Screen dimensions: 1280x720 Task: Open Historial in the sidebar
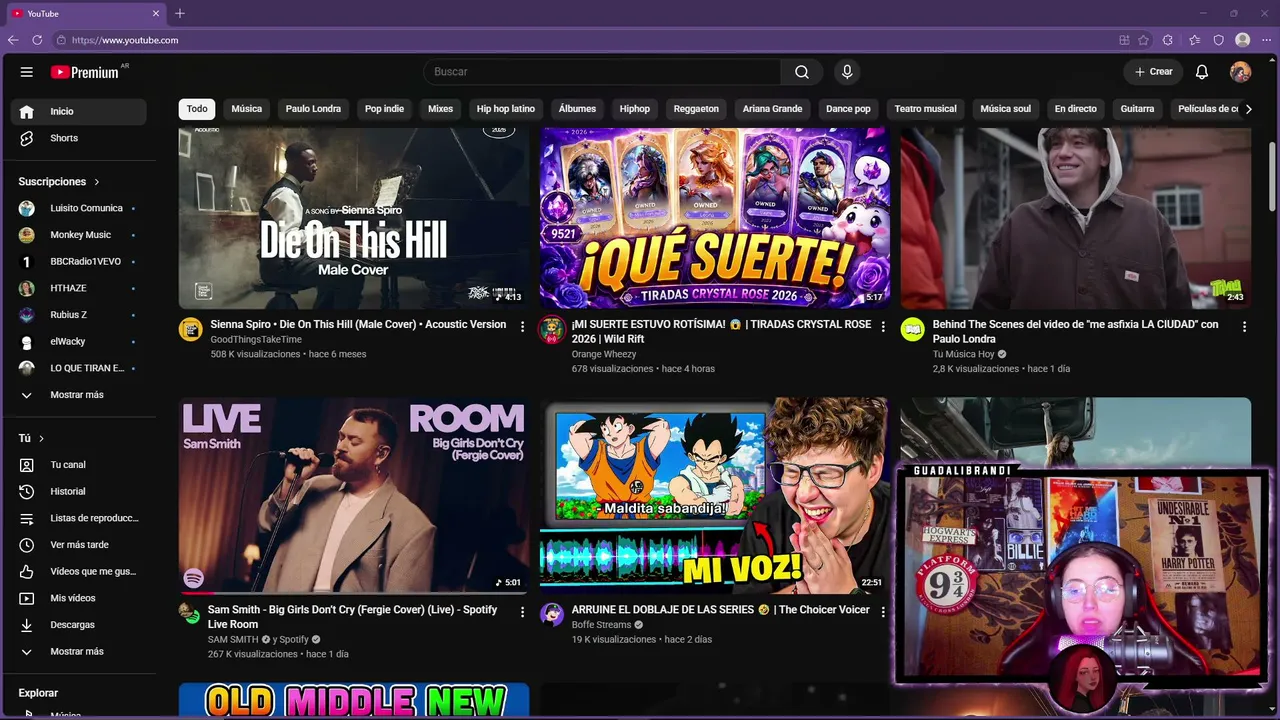pyautogui.click(x=79, y=491)
